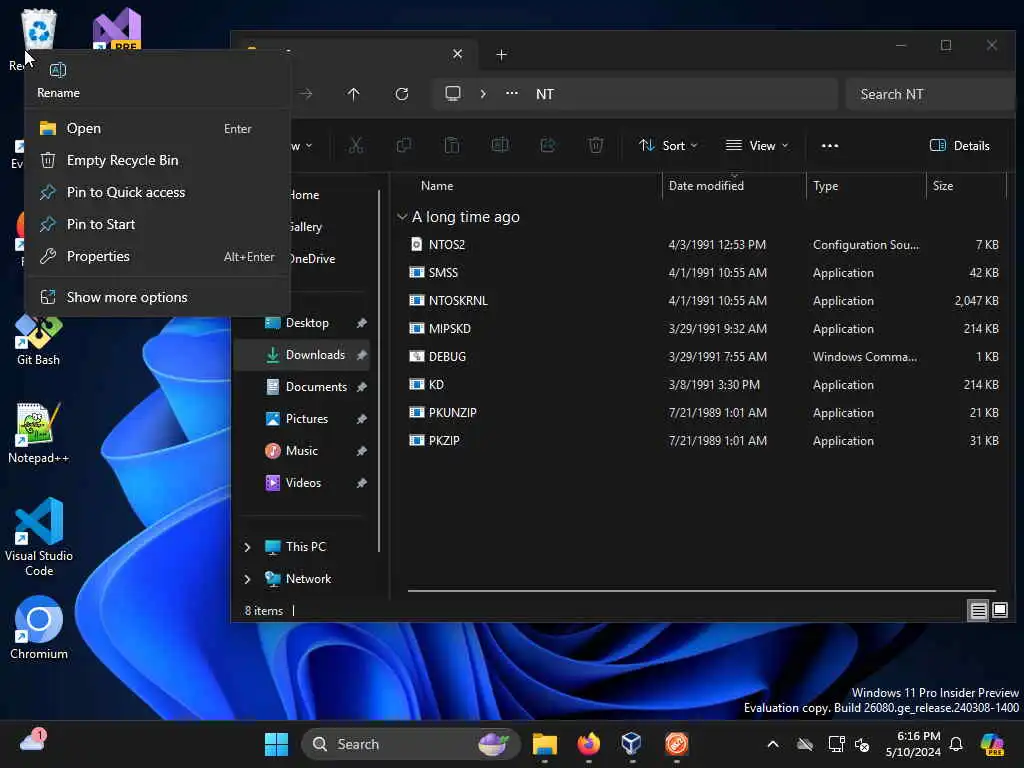The height and width of the screenshot is (768, 1024).
Task: Open Downloads in navigation pane
Action: (302, 355)
